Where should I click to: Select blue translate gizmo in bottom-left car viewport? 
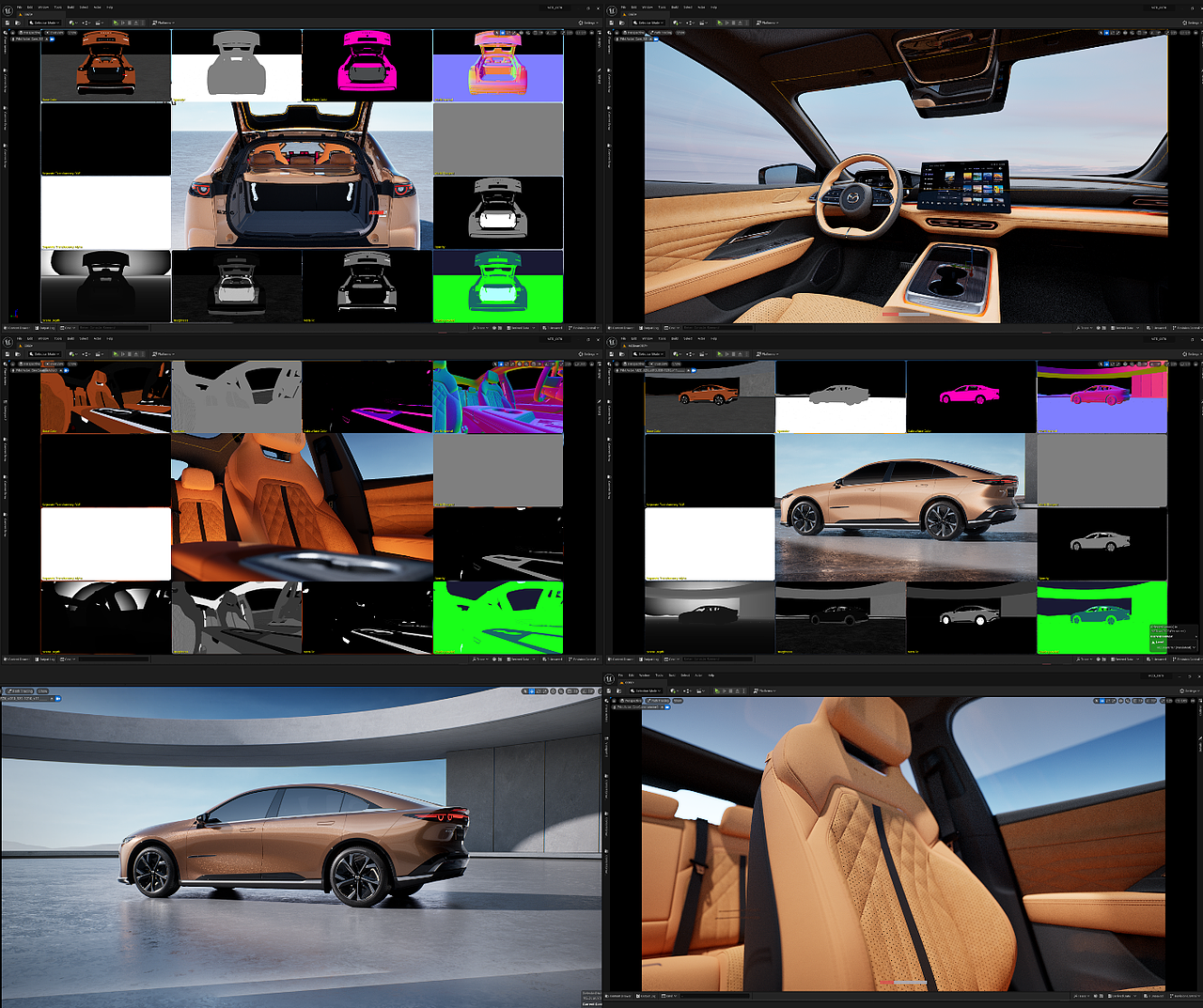pos(532,691)
